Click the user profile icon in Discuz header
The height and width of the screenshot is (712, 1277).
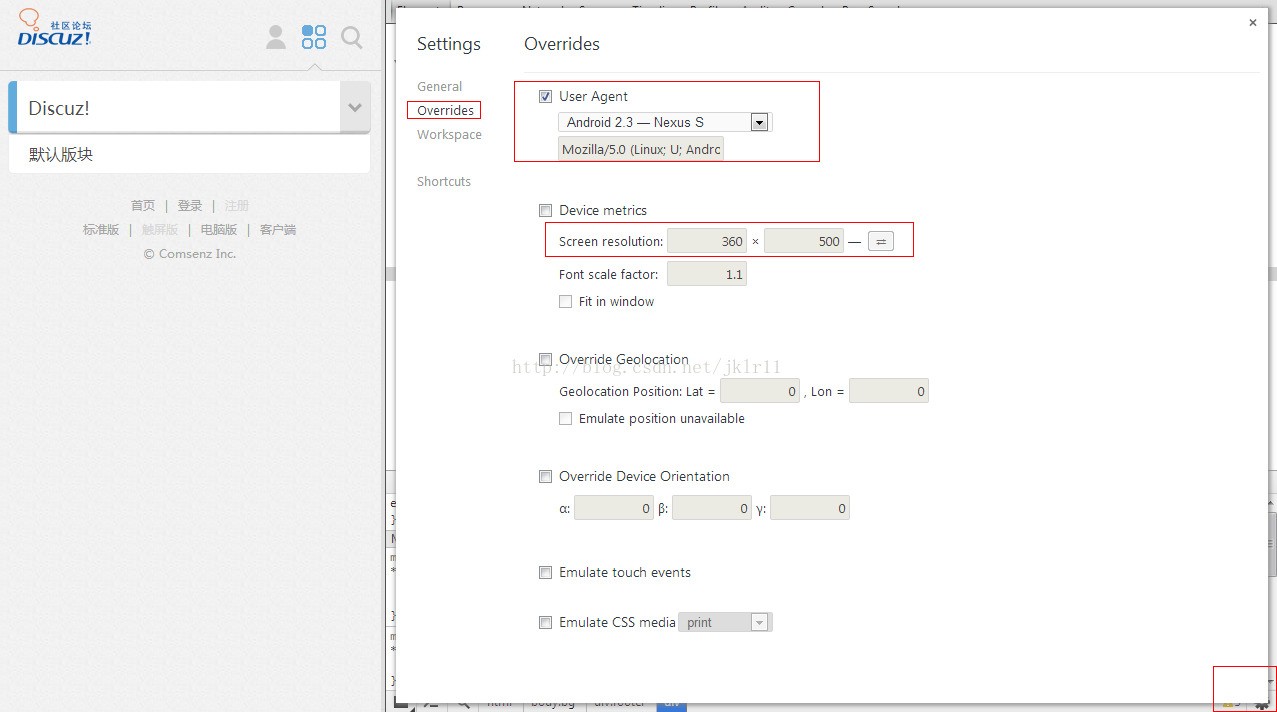click(x=276, y=37)
